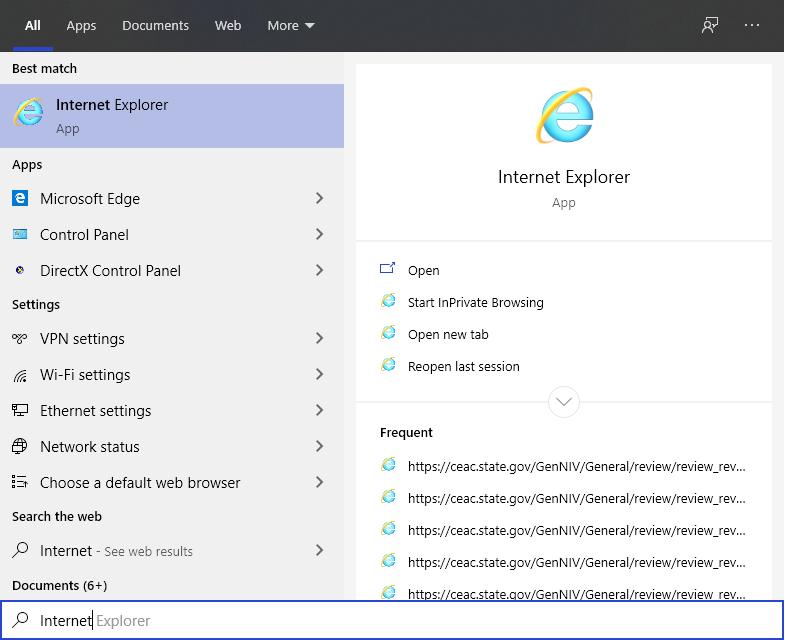The image size is (785, 640).
Task: Switch to the Apps tab
Action: (x=81, y=25)
